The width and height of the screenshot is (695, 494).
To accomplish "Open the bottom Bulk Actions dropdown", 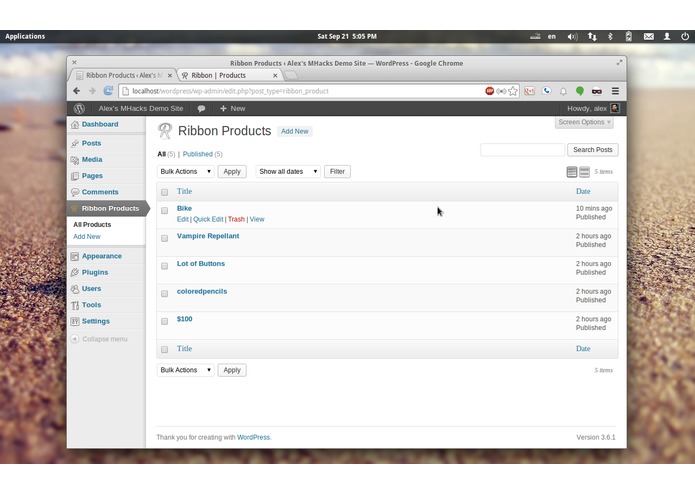I will pos(186,370).
